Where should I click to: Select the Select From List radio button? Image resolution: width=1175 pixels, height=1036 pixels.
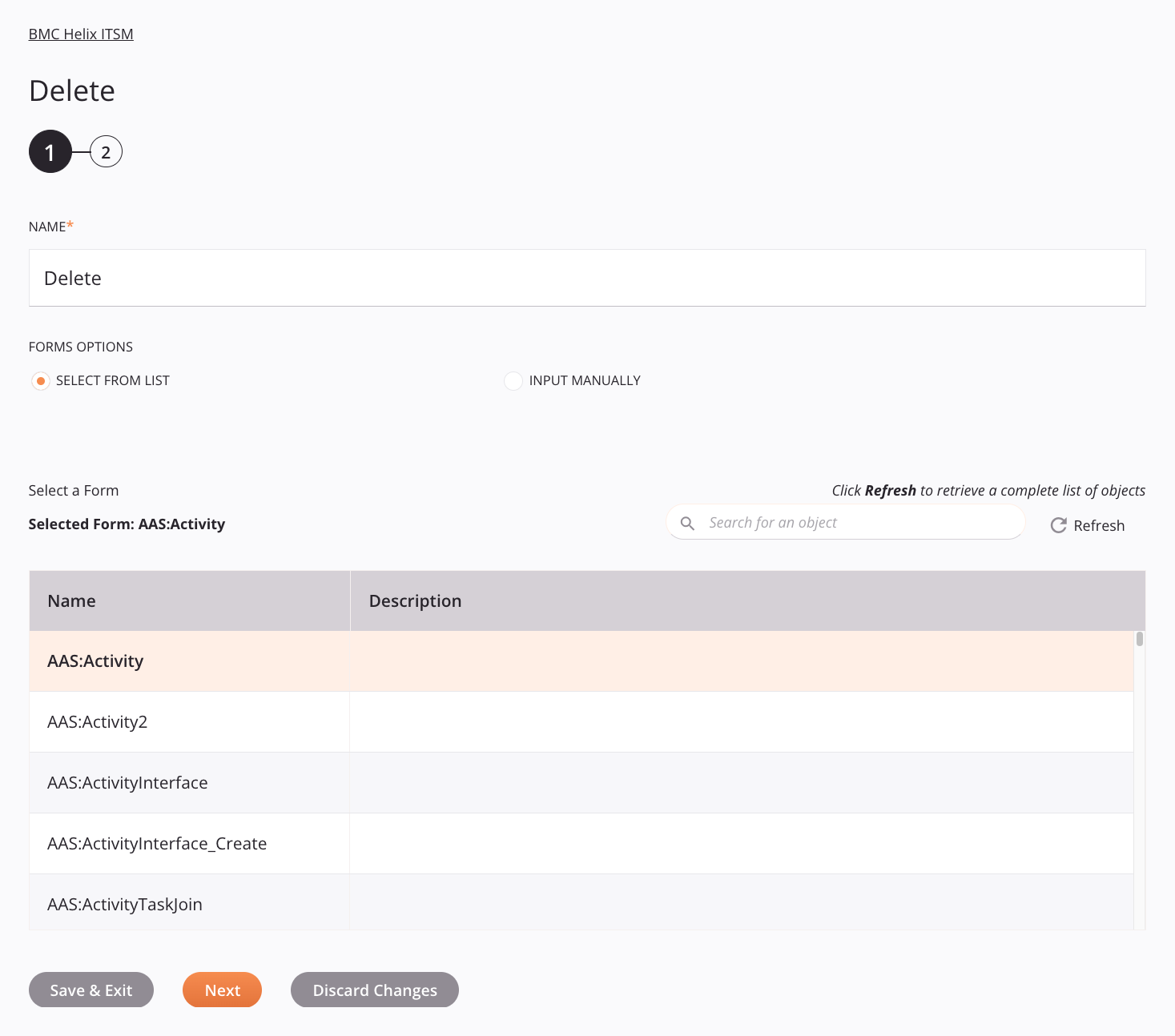click(x=40, y=381)
